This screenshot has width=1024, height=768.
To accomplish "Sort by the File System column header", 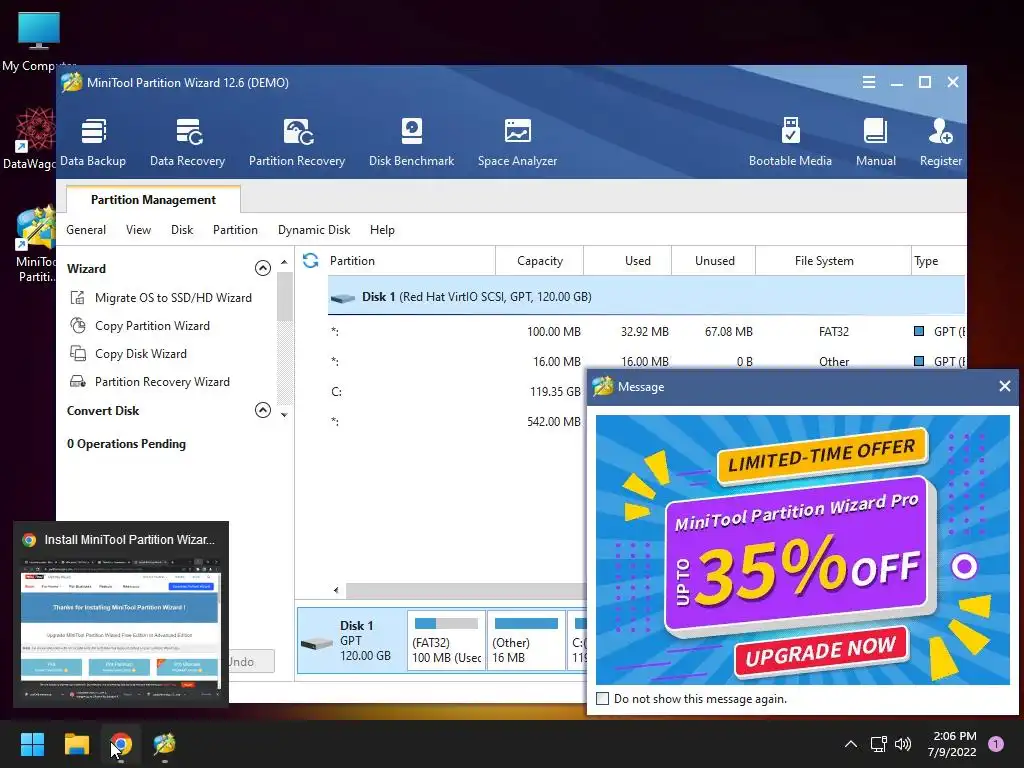I will [833, 261].
